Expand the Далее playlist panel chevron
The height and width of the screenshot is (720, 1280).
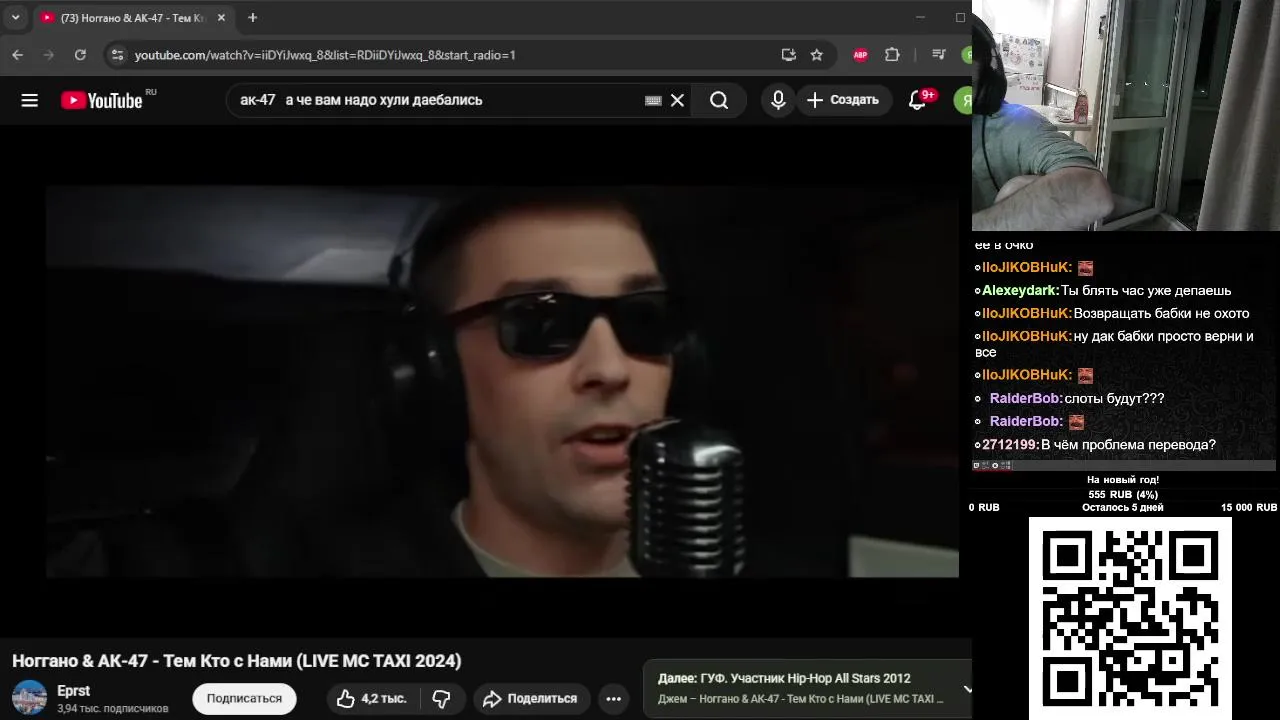pos(967,689)
